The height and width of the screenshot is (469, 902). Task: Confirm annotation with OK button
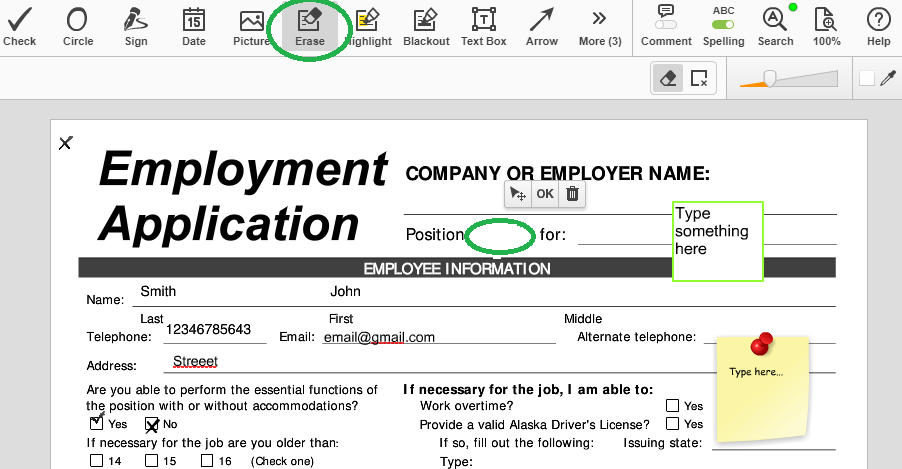pyautogui.click(x=545, y=194)
